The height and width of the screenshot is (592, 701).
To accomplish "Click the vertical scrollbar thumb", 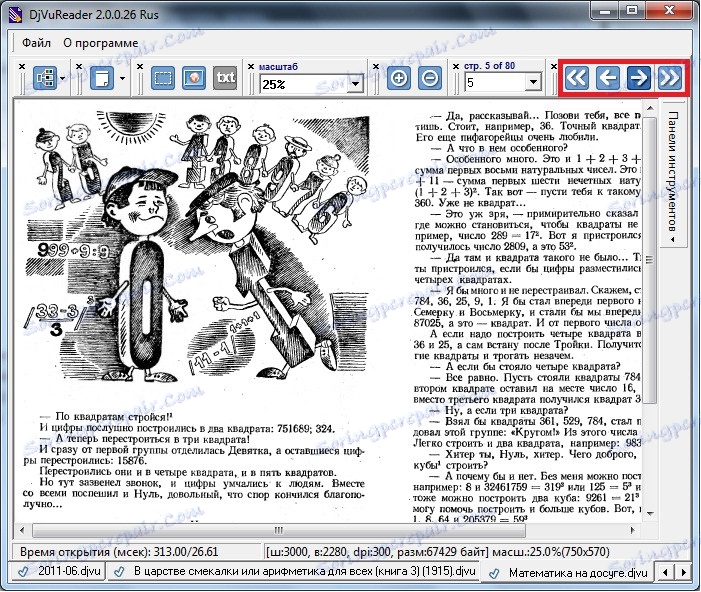I will pos(650,259).
